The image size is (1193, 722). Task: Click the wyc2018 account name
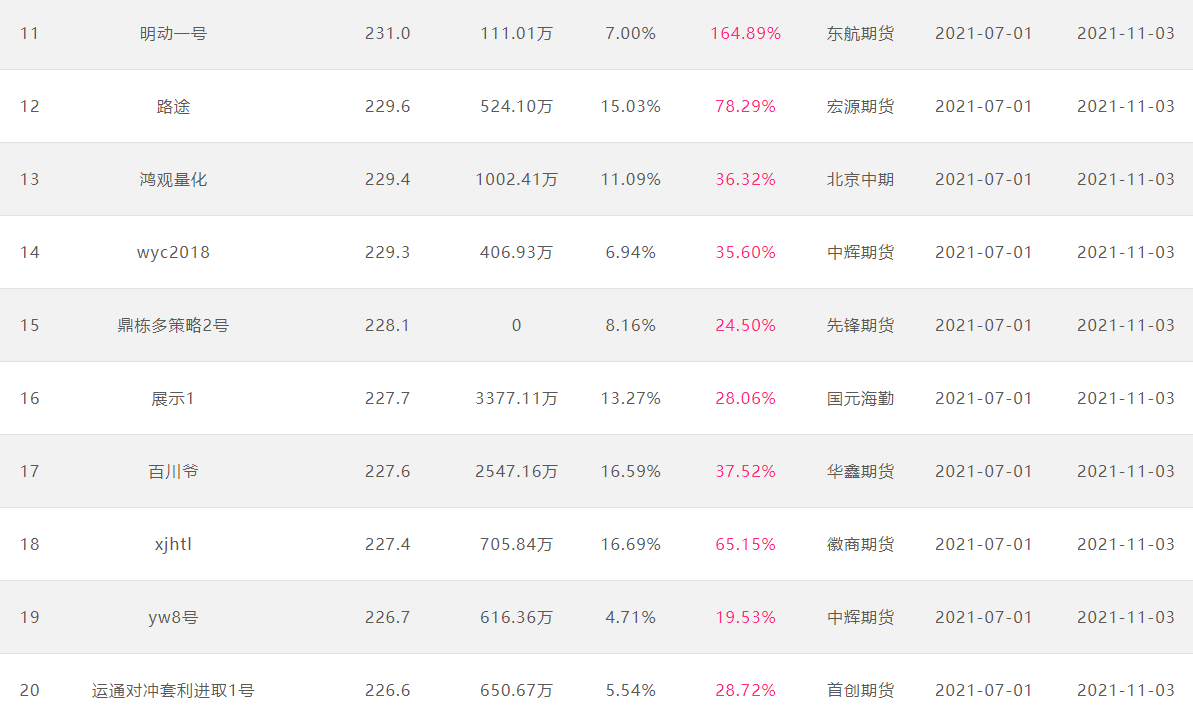173,253
